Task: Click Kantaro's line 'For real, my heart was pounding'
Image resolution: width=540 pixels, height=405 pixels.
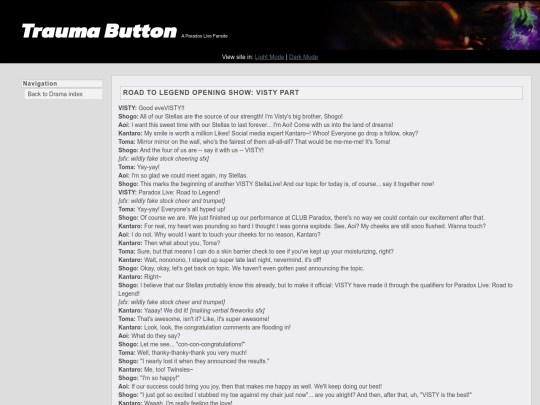Action: pyautogui.click(x=302, y=226)
